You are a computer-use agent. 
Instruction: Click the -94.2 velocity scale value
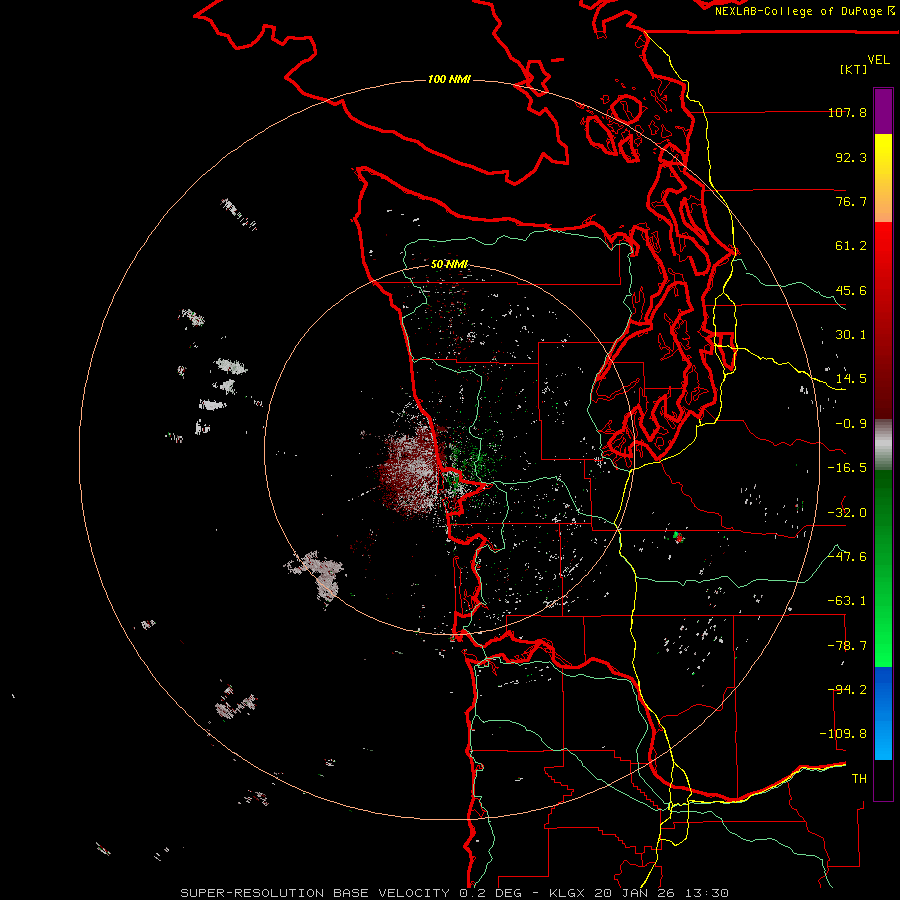[x=847, y=690]
